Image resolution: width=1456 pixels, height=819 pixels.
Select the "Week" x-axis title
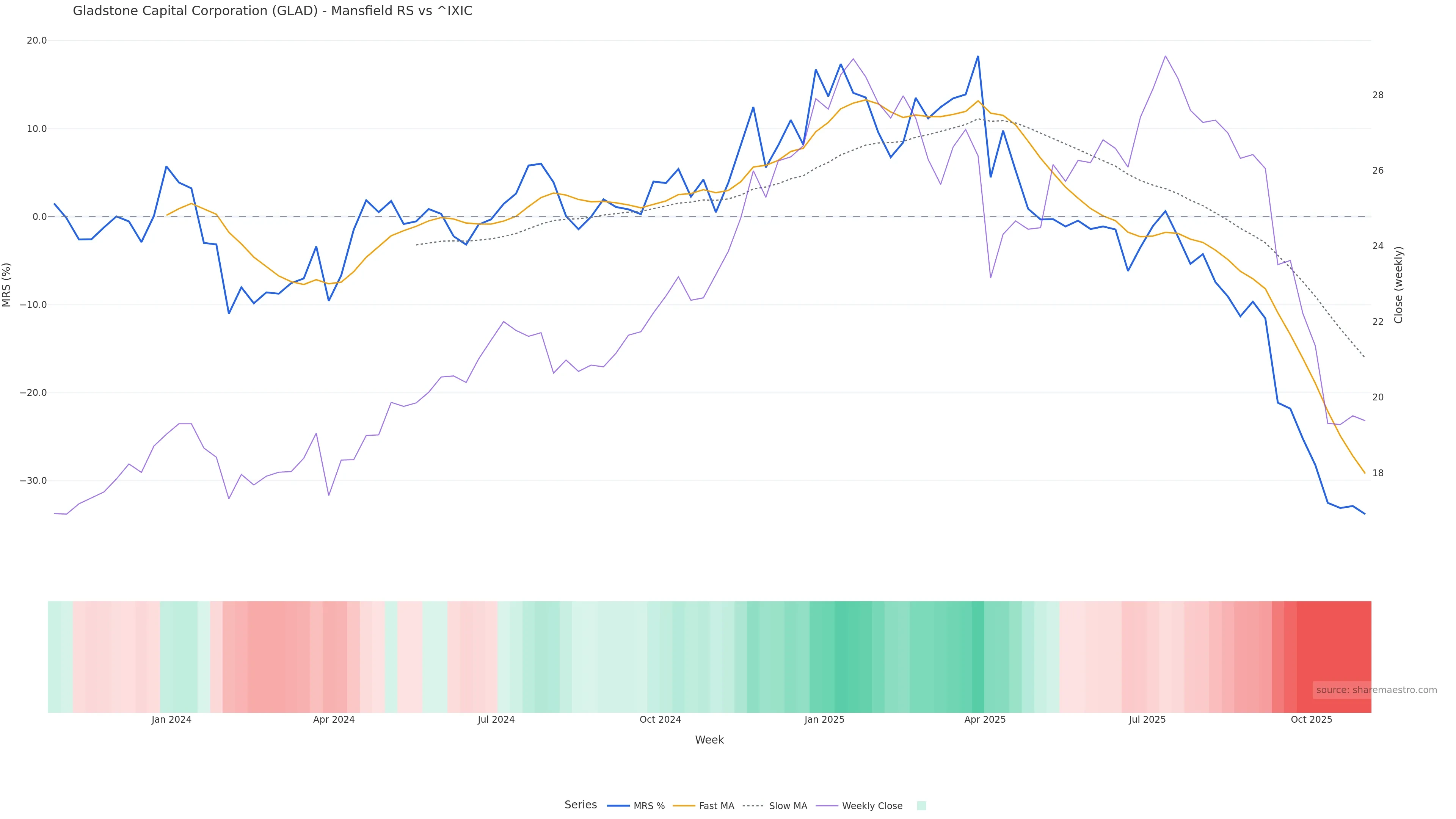pos(709,740)
